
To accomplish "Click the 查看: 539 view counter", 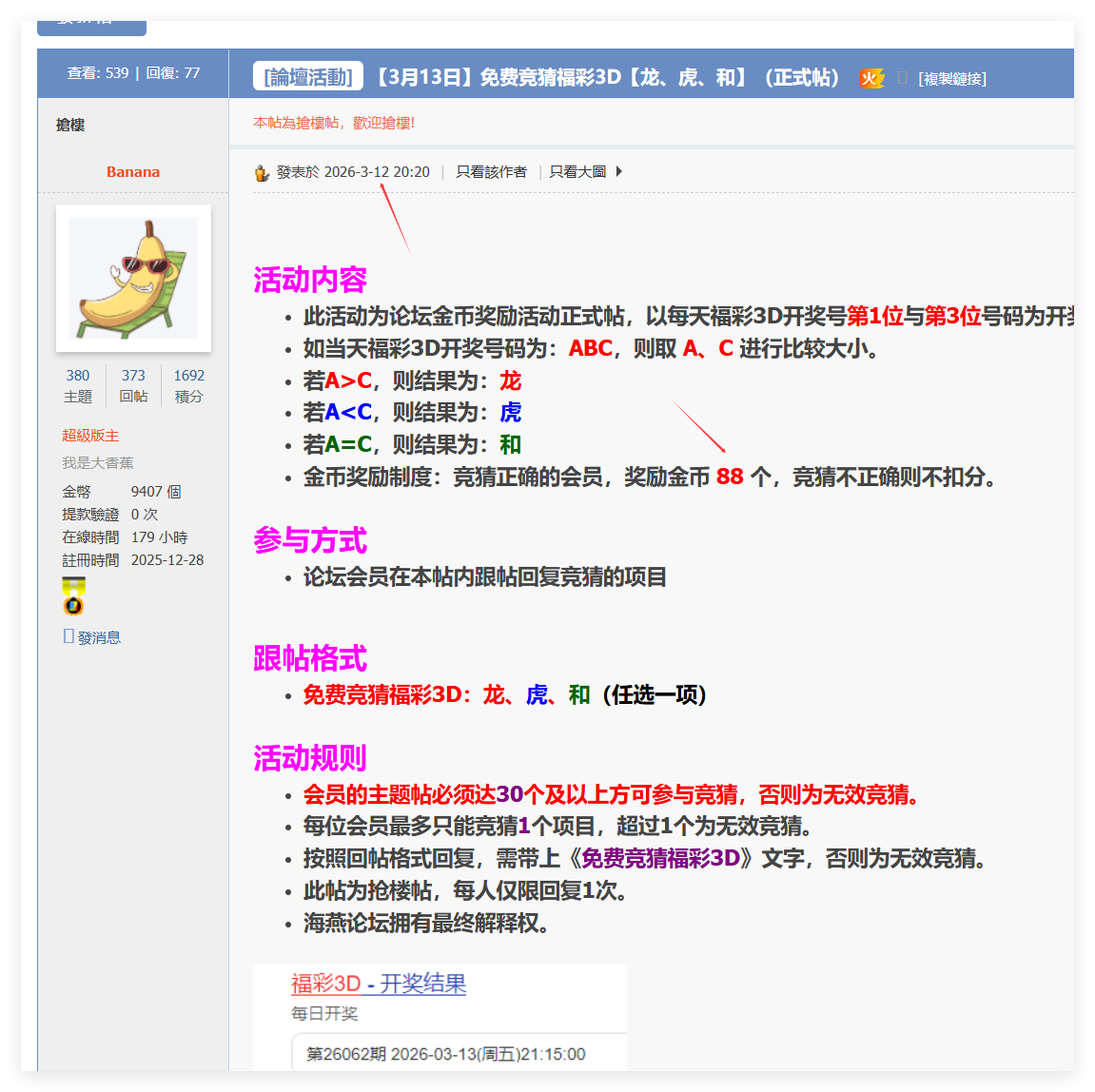I will (x=99, y=73).
